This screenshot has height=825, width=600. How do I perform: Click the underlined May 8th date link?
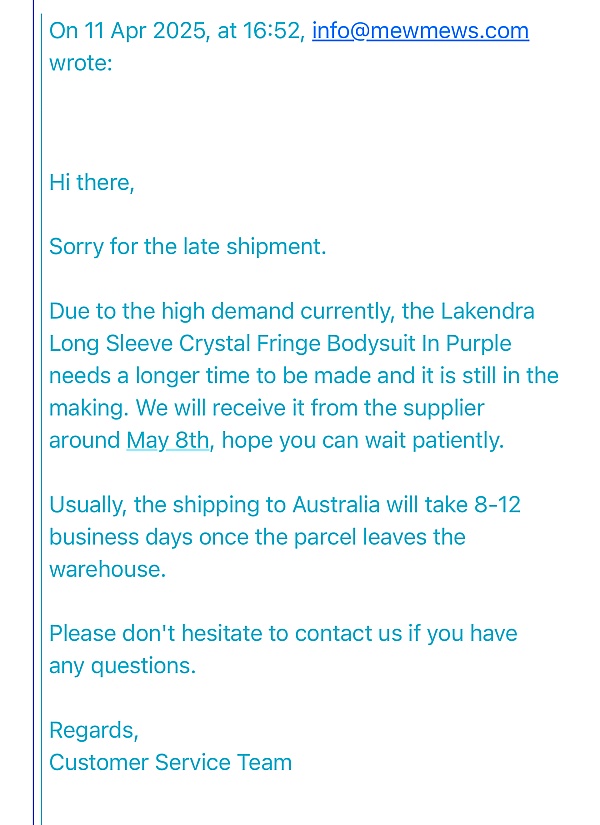[168, 440]
